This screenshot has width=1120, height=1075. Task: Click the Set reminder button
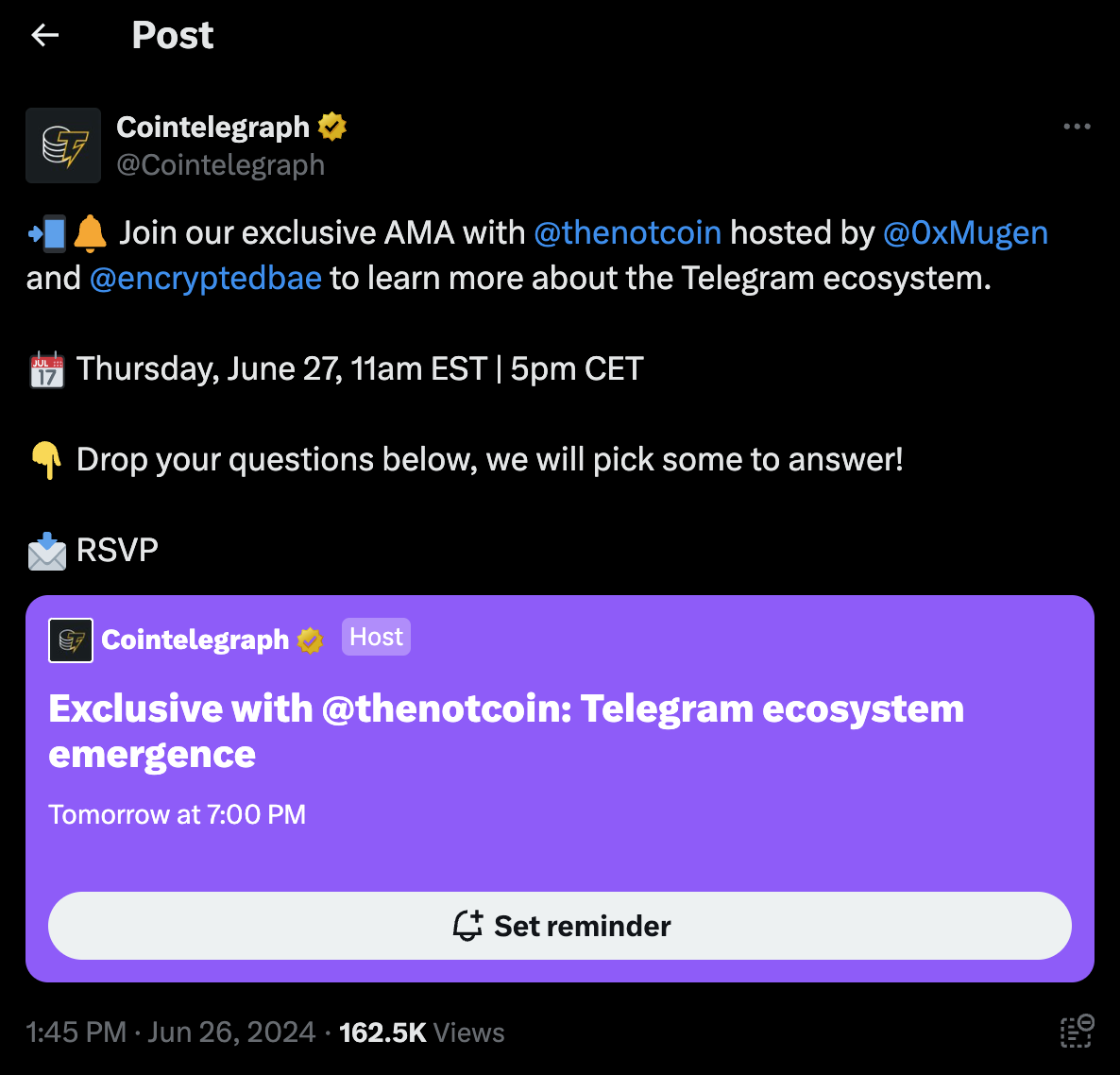[559, 926]
